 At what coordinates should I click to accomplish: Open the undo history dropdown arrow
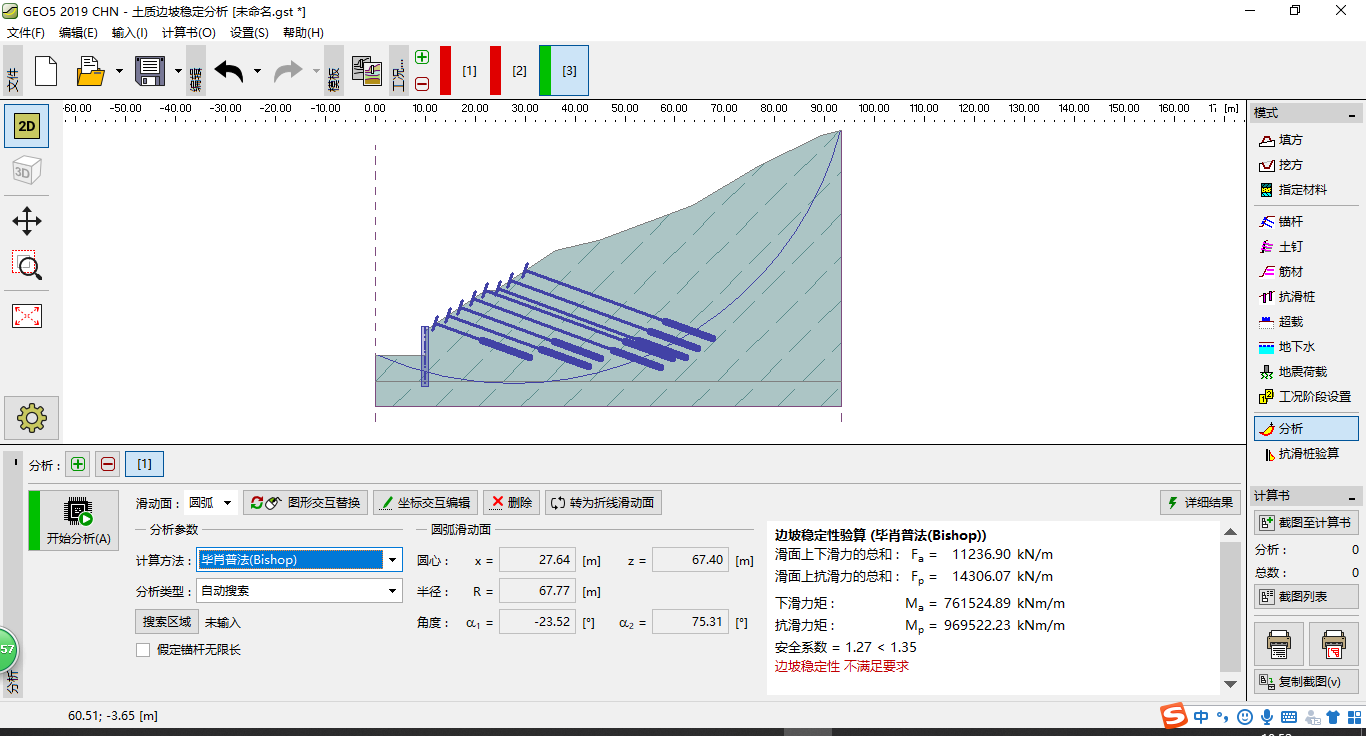257,71
